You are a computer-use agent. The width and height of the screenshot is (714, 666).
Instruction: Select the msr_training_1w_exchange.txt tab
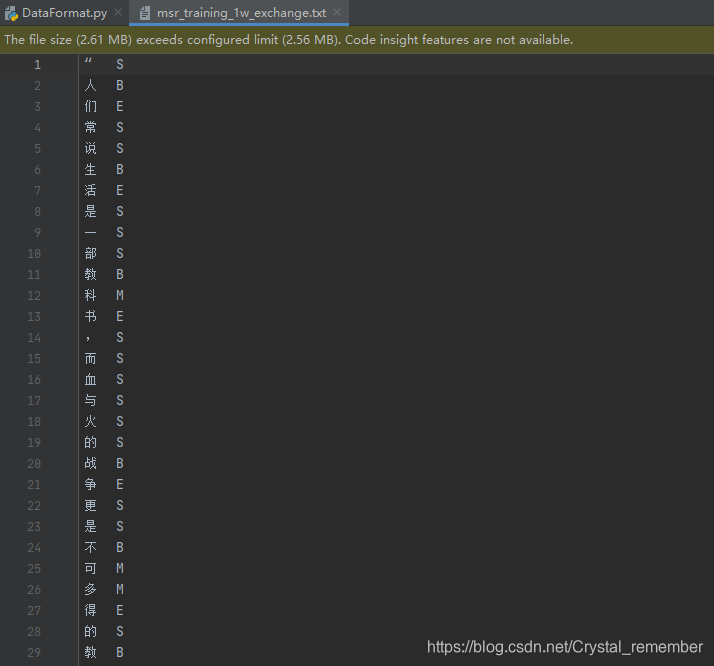tap(239, 13)
